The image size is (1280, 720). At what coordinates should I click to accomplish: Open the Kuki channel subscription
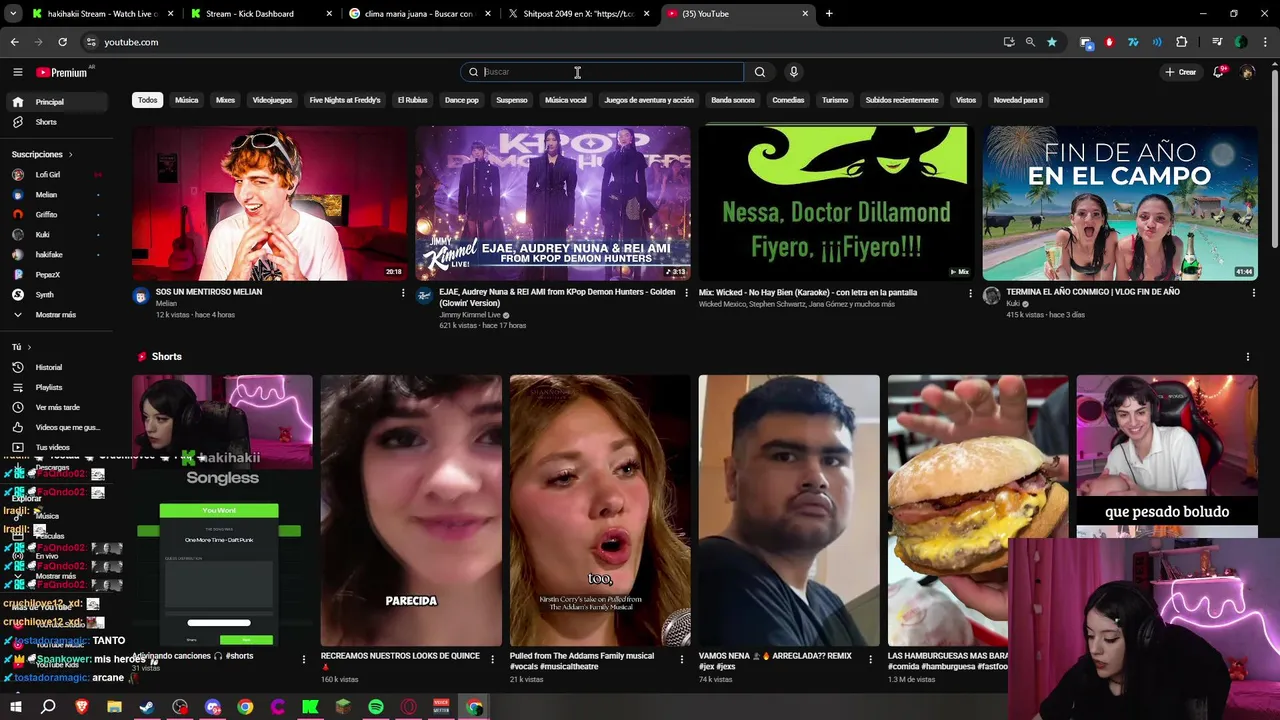[x=55, y=235]
